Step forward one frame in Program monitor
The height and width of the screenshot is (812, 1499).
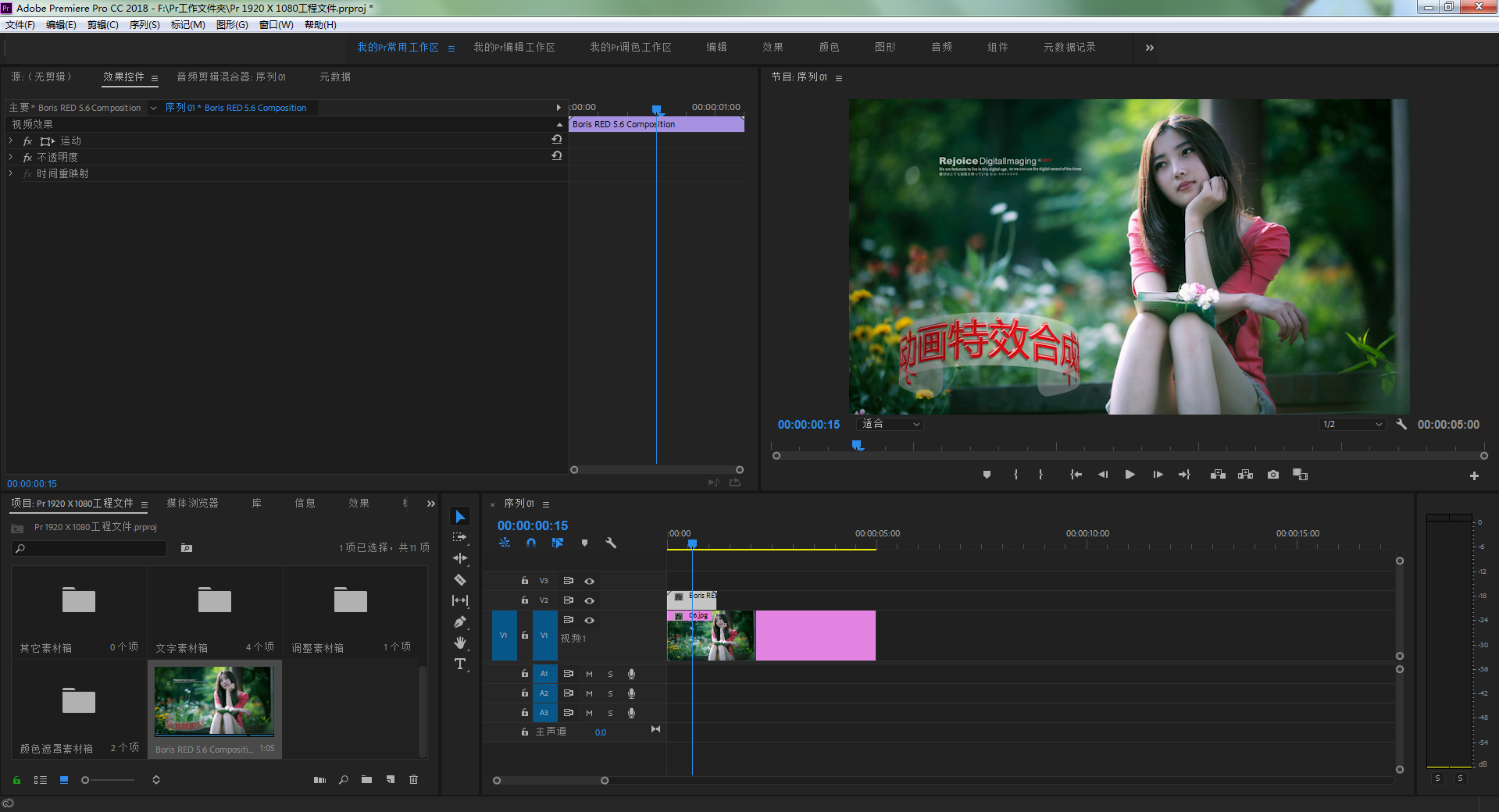pyautogui.click(x=1158, y=475)
